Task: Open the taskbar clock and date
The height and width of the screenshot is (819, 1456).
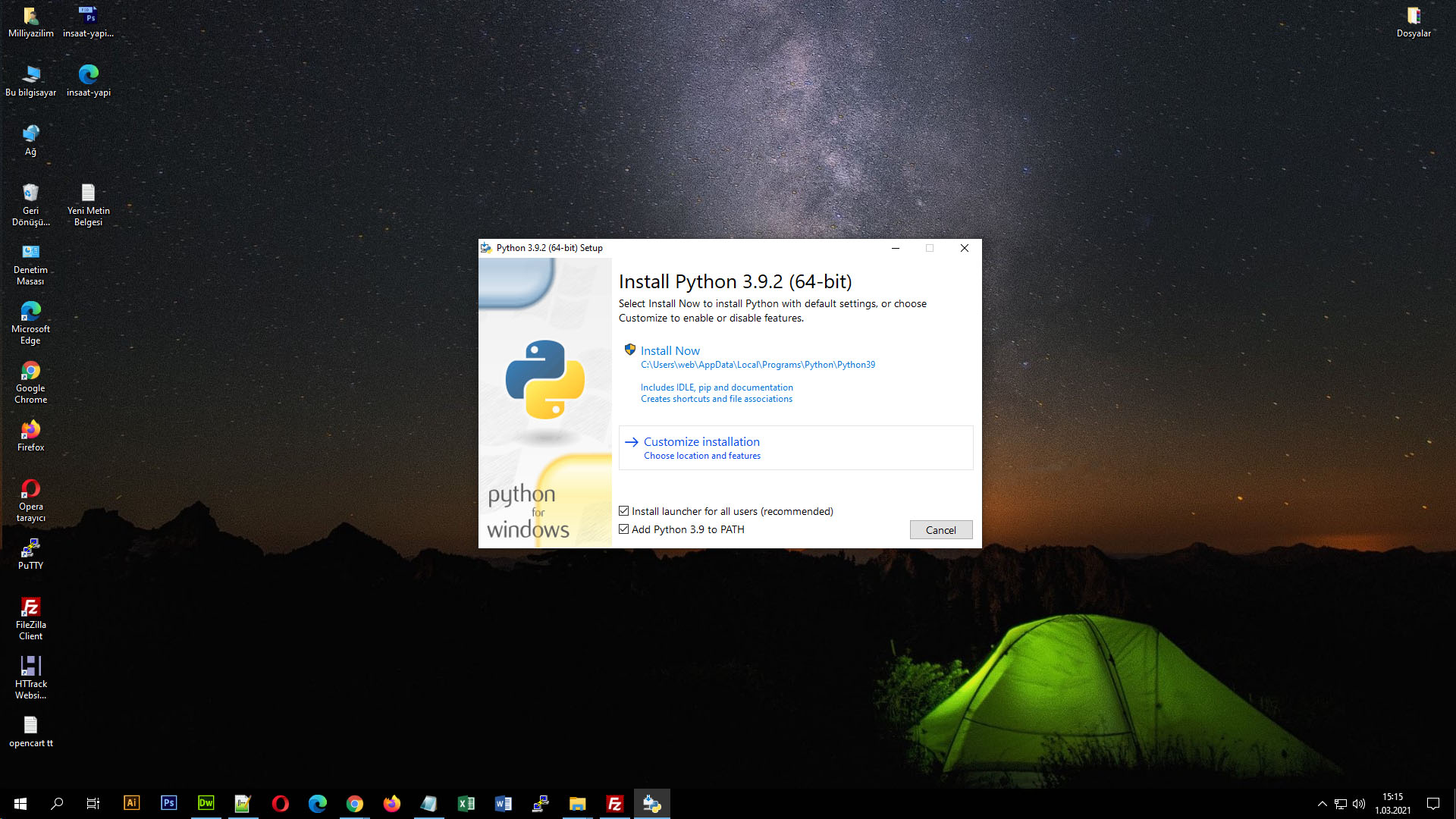Action: 1392,804
